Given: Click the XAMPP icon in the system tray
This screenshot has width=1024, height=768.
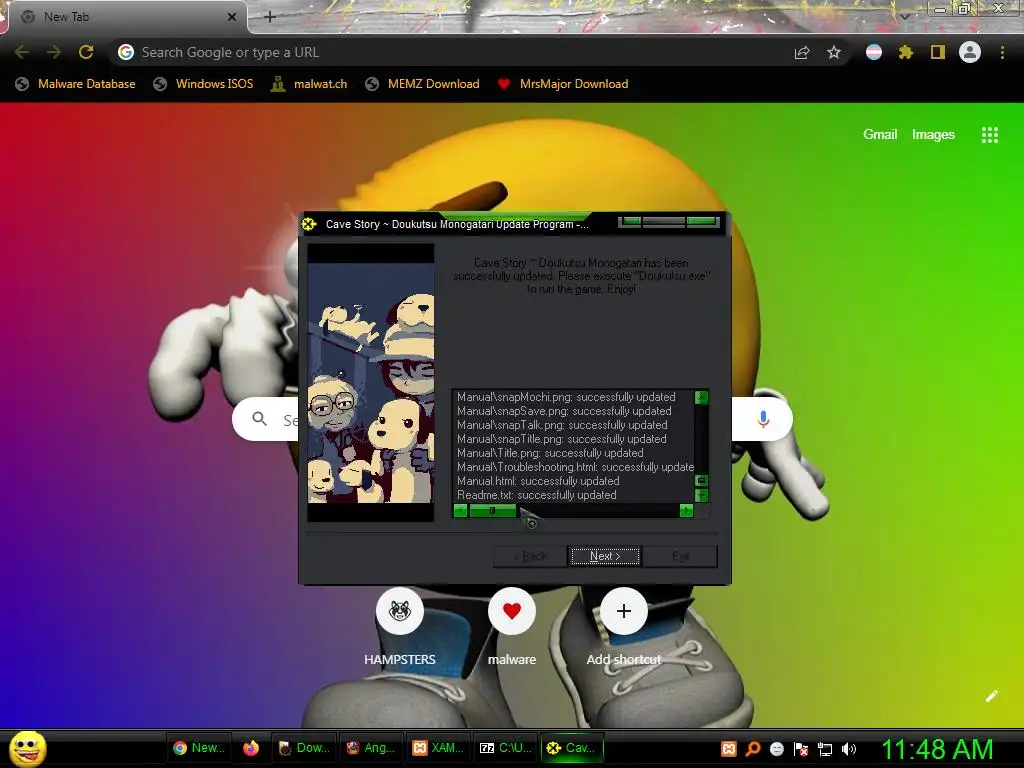Looking at the screenshot, I should (x=729, y=749).
